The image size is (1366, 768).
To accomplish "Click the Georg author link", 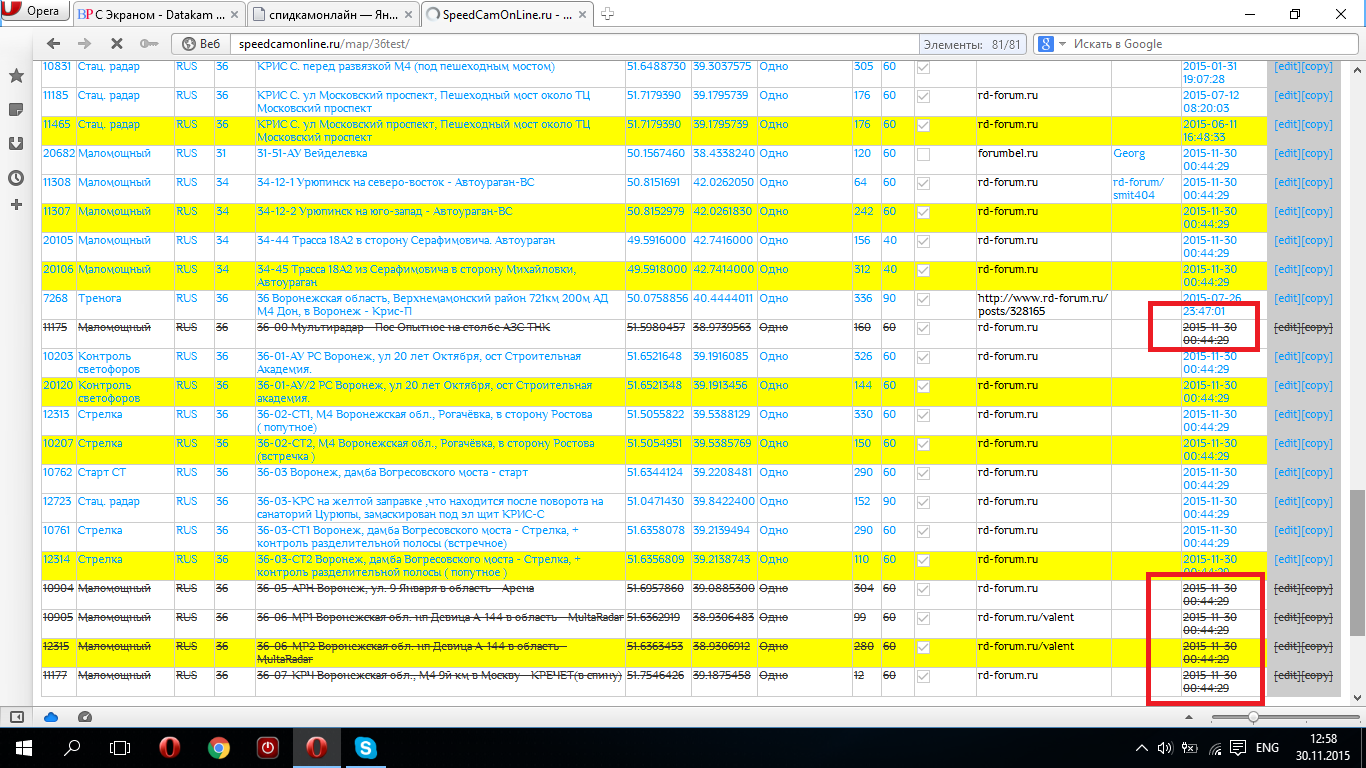I will point(1129,154).
